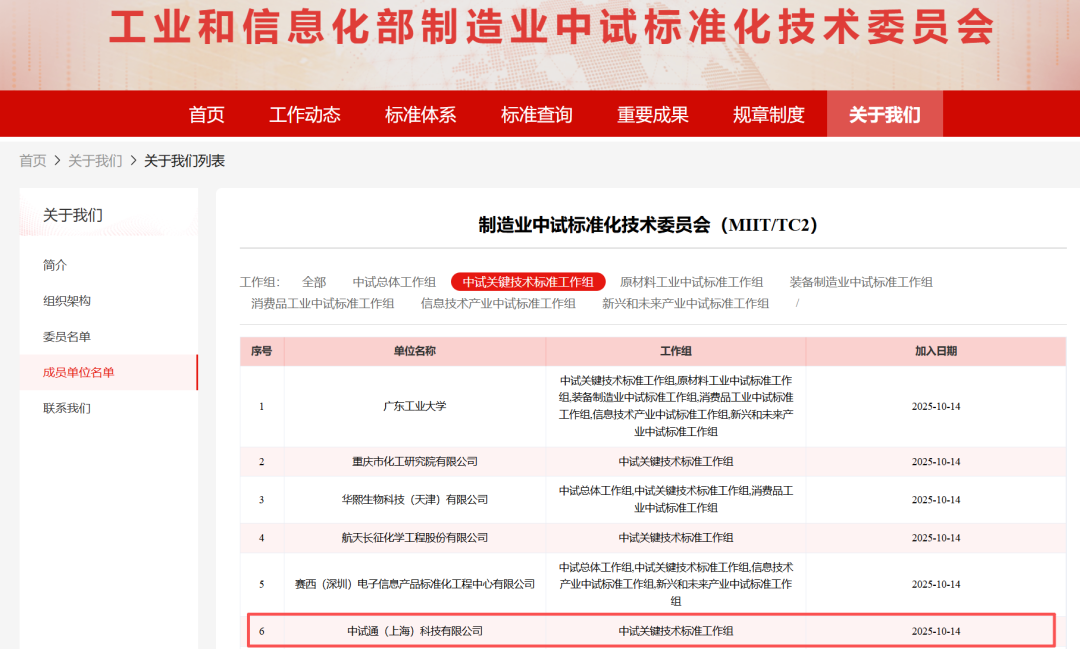Click the workgroup cell of 重庆市化工研究院有限公司
Screen dimensions: 1080x649
click(x=676, y=461)
